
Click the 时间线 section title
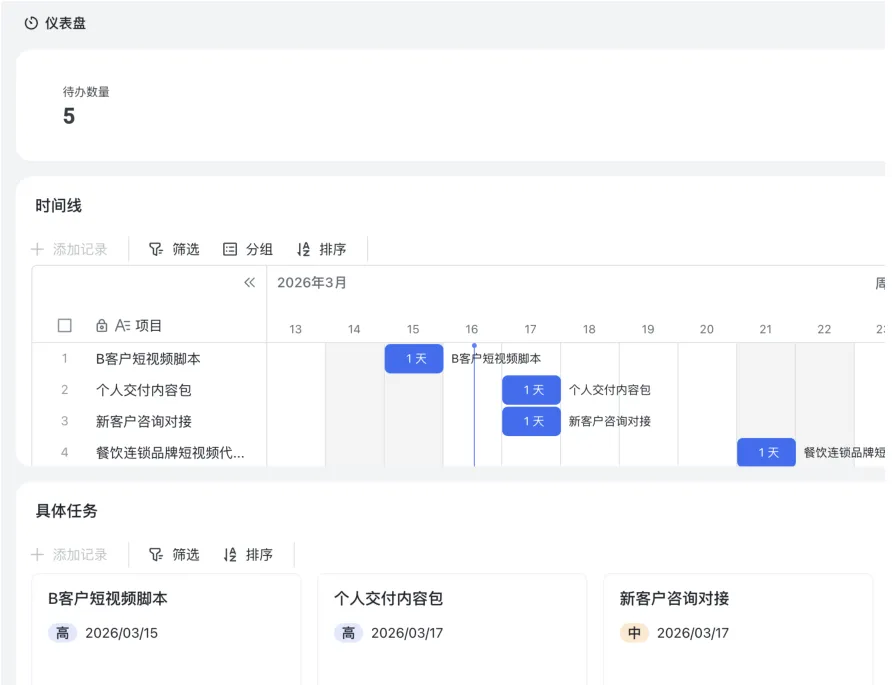[x=59, y=205]
